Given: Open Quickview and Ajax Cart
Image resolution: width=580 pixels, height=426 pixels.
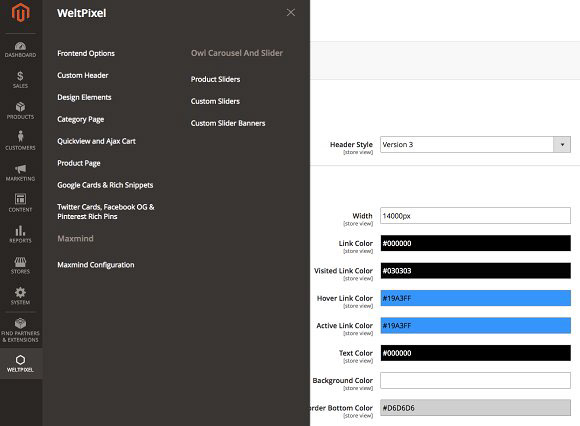Looking at the screenshot, I should pos(96,141).
